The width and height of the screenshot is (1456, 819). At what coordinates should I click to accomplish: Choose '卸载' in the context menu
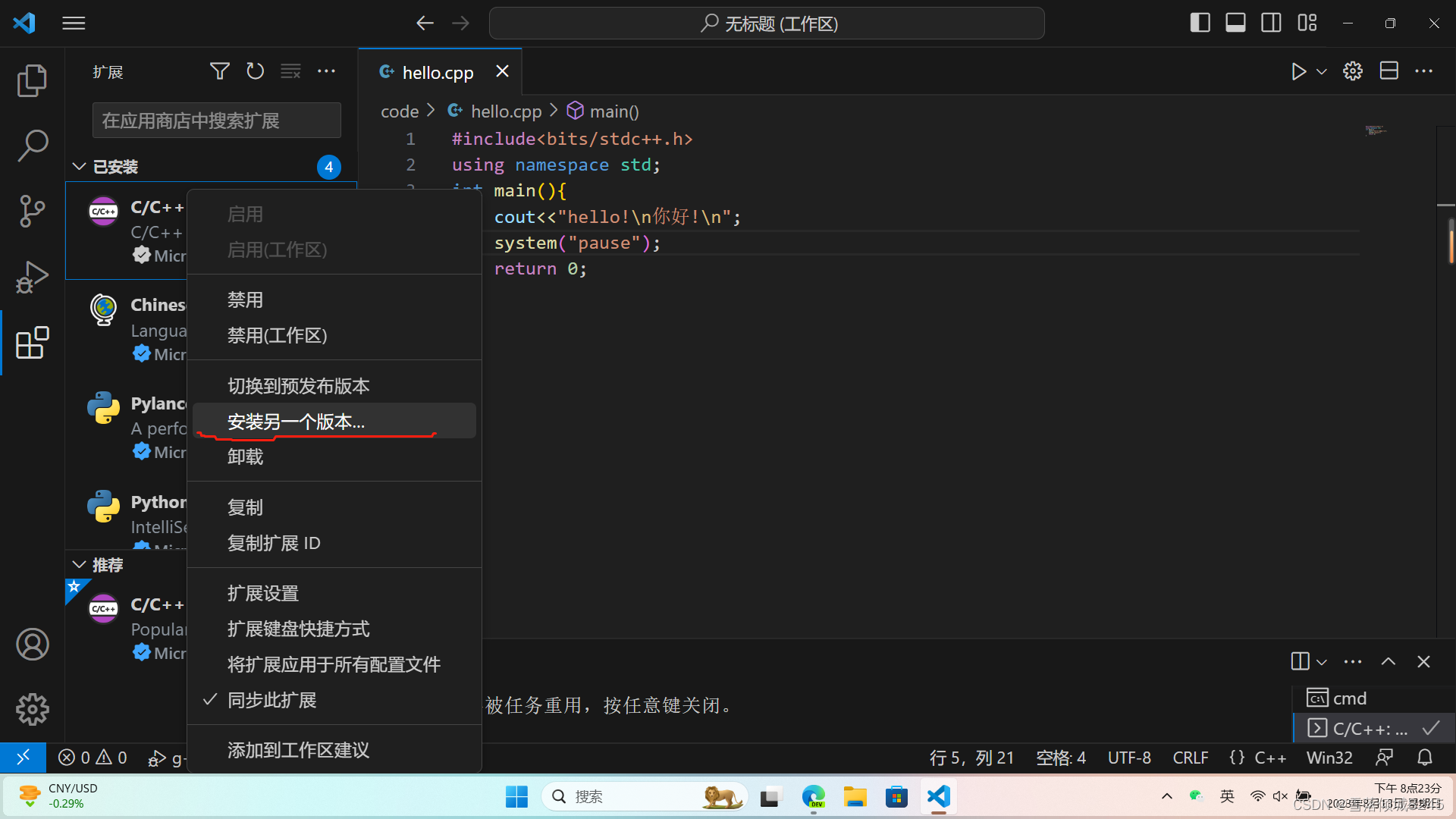pyautogui.click(x=245, y=457)
